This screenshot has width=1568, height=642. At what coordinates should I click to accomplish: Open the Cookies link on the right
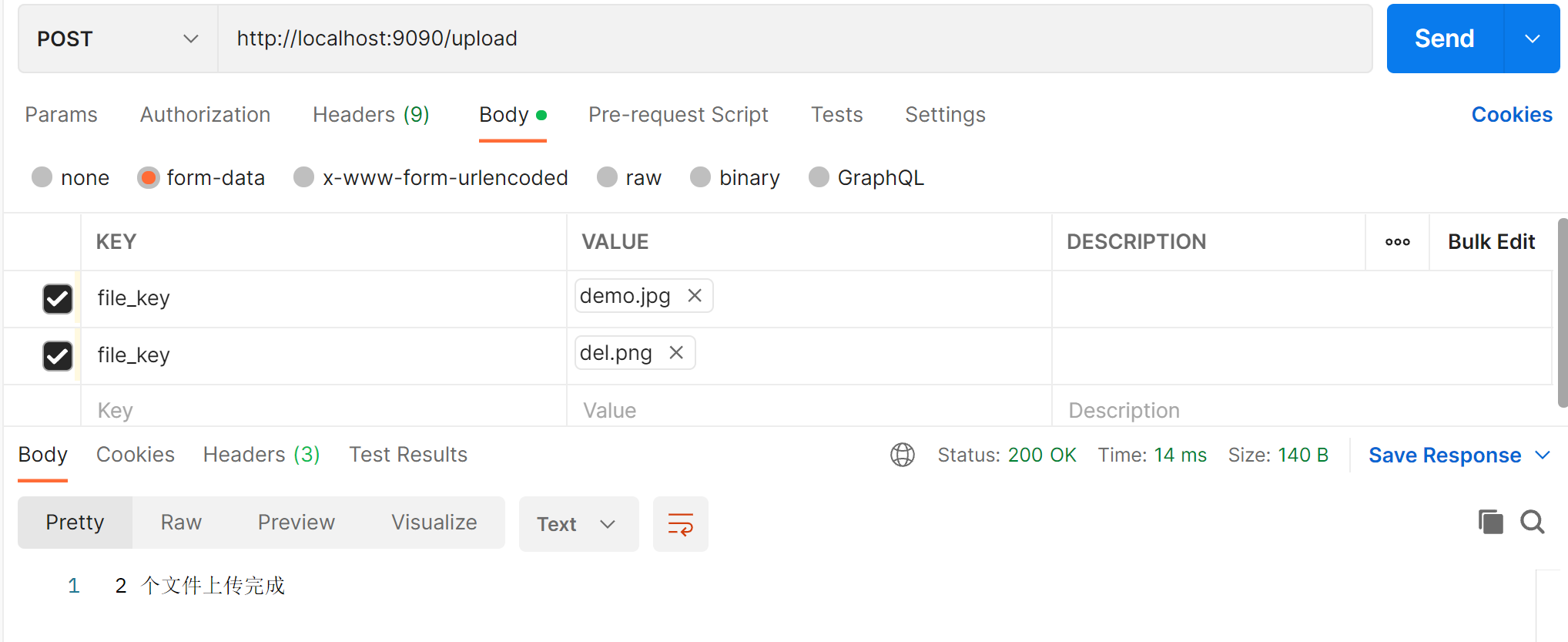coord(1511,115)
